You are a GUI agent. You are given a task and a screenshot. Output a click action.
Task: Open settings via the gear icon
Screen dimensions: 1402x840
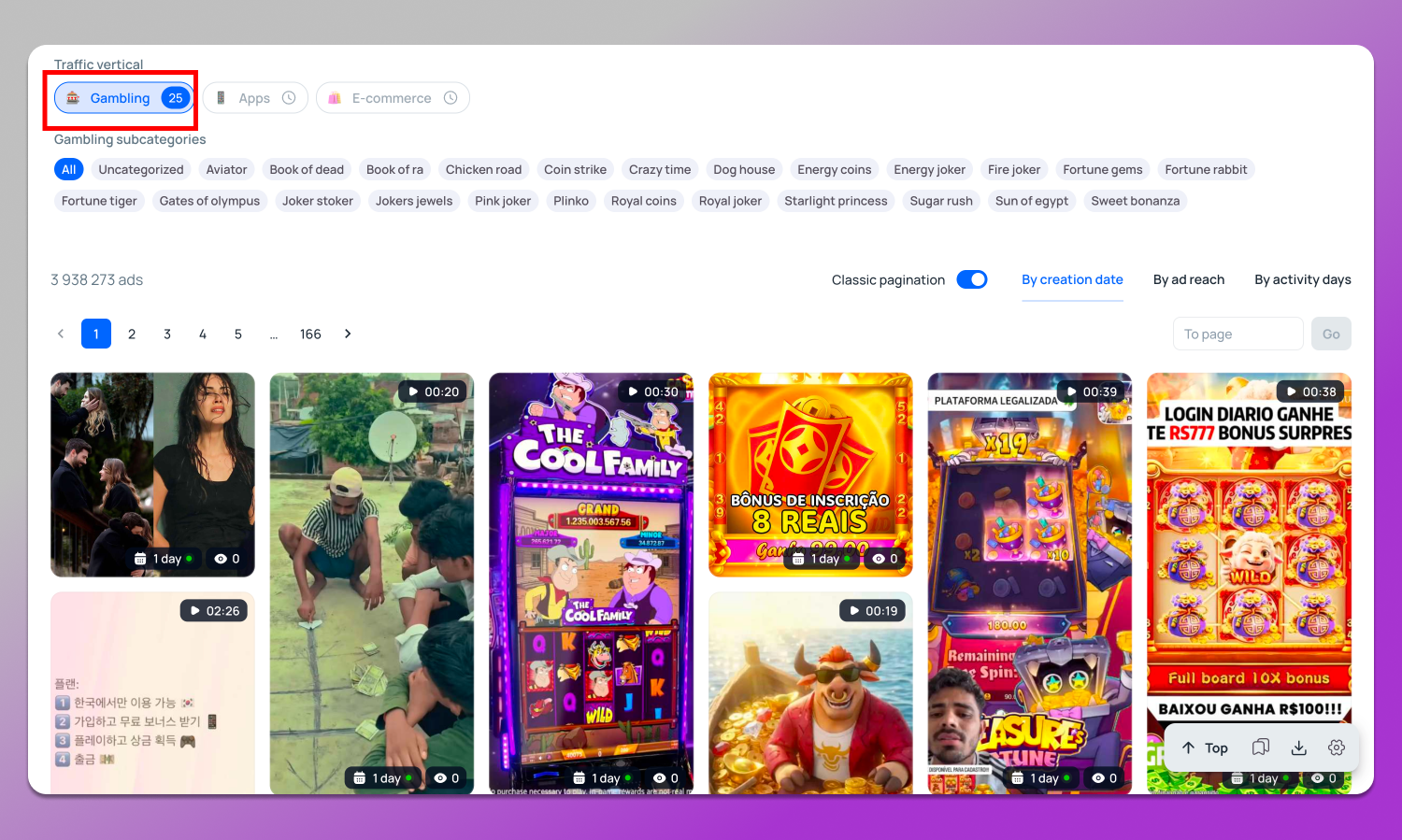click(1337, 747)
